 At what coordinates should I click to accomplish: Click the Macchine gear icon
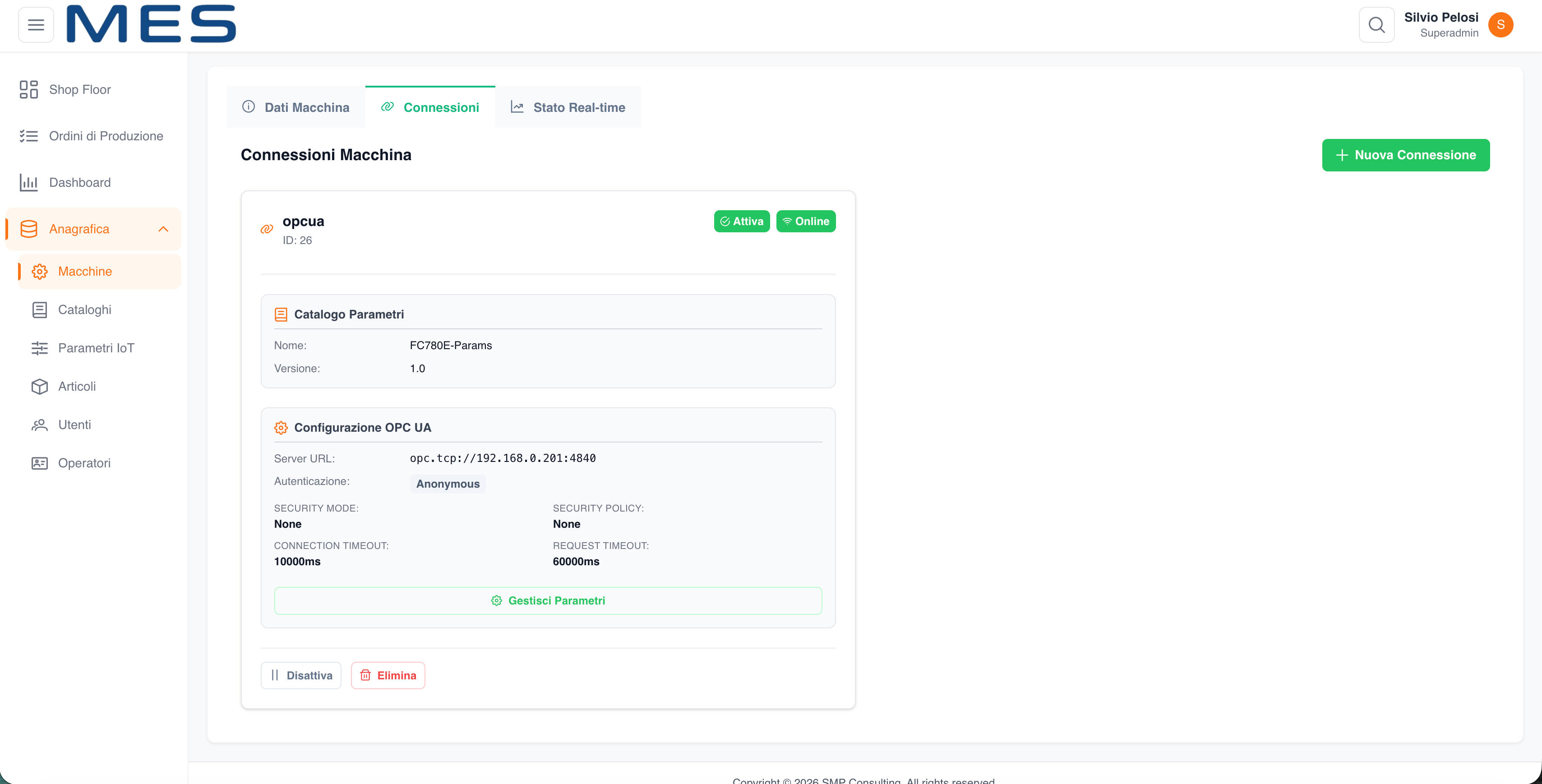[x=40, y=272]
